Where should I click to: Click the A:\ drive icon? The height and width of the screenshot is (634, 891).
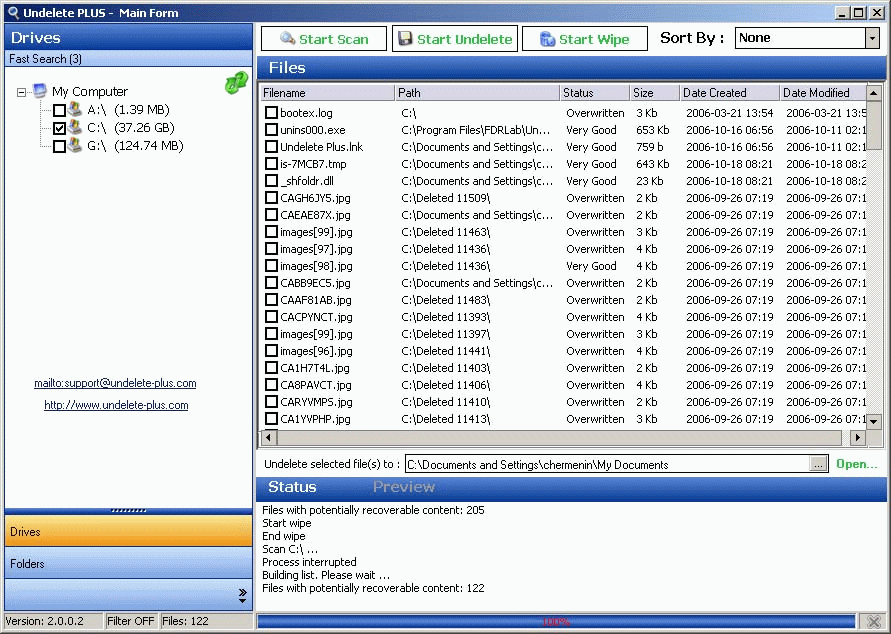coord(74,109)
